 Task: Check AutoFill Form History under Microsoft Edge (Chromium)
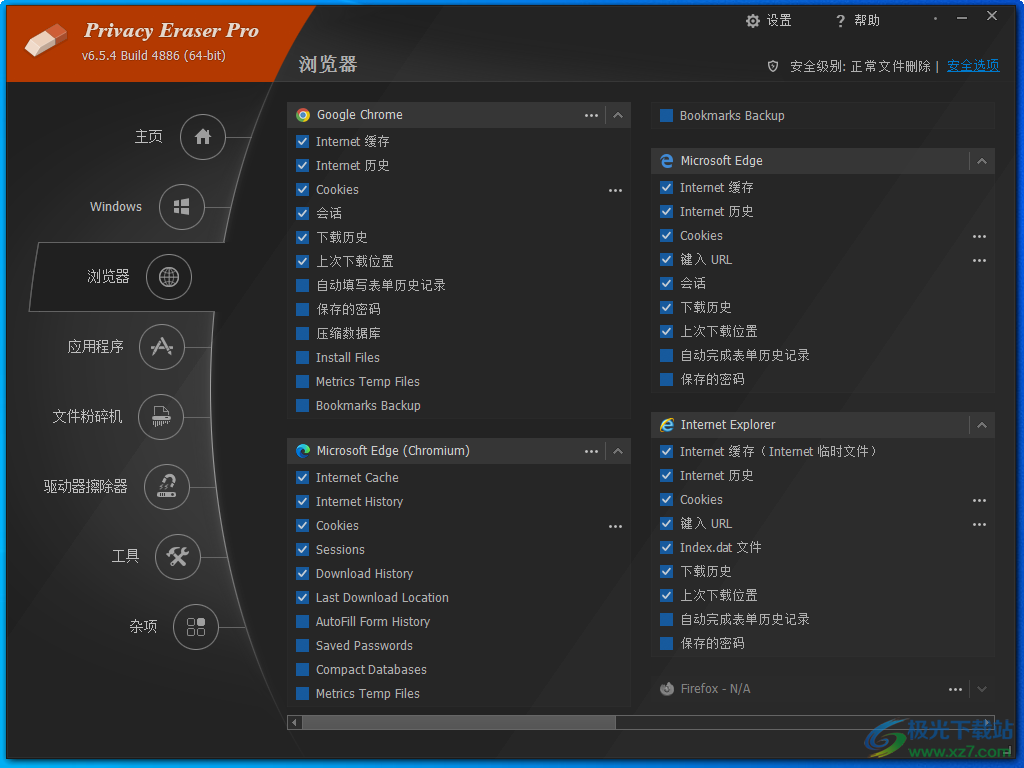[302, 621]
